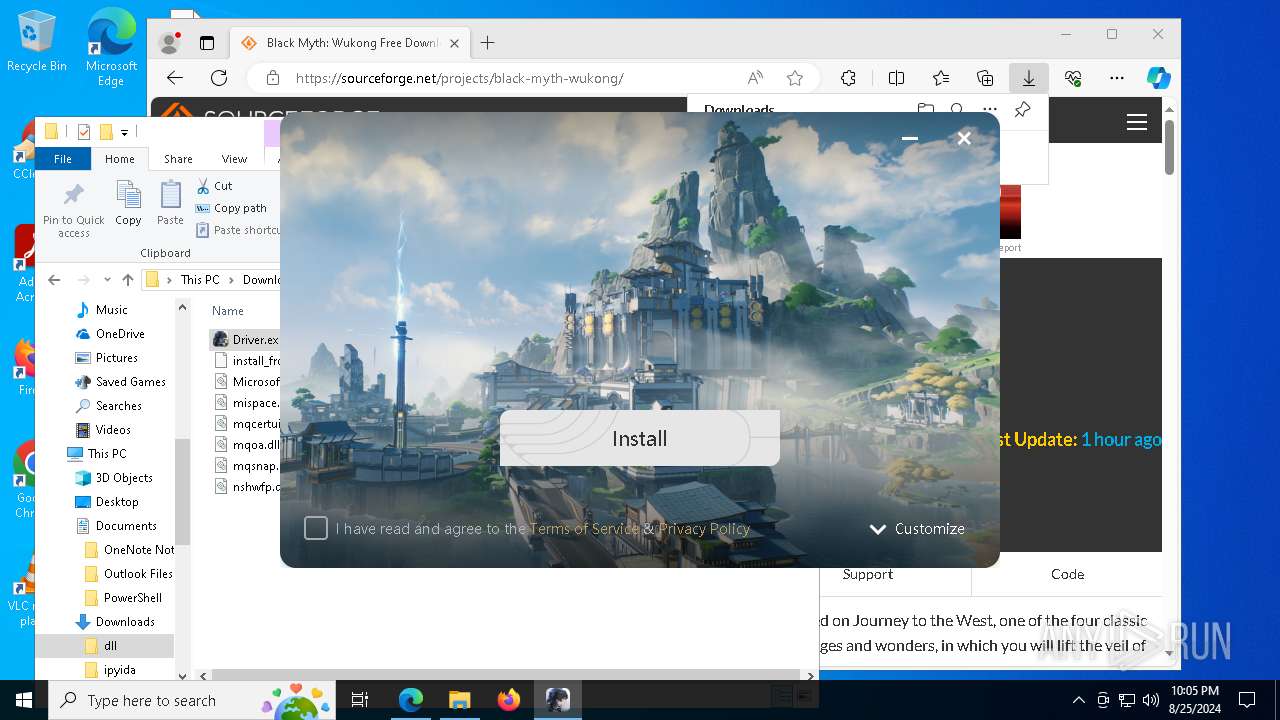Refresh the Edge page

coord(219,78)
